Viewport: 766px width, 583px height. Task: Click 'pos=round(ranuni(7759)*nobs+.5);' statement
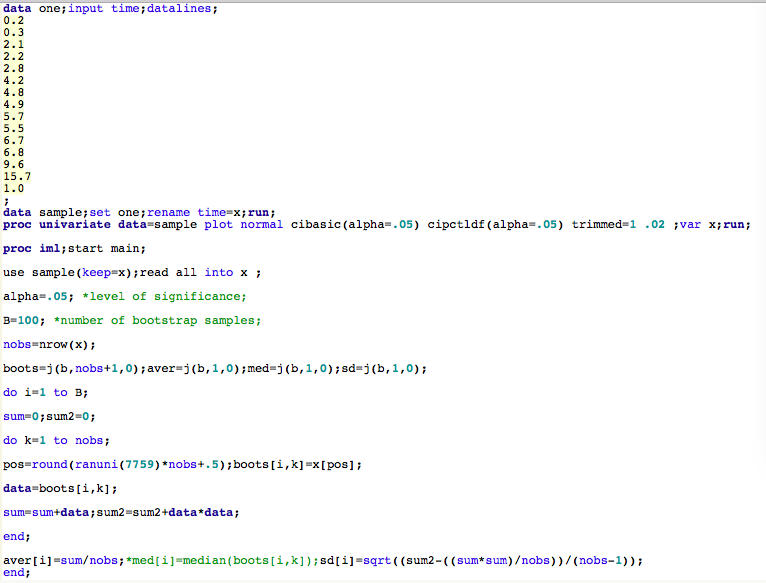tap(118, 464)
